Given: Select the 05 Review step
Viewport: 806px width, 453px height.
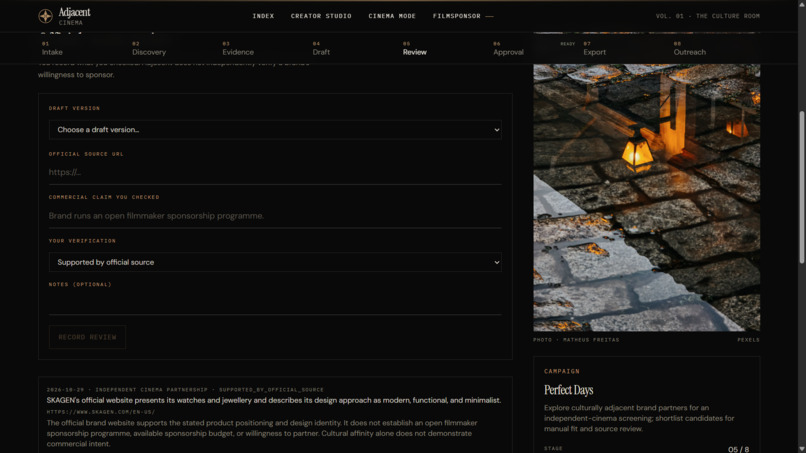Looking at the screenshot, I should point(415,48).
